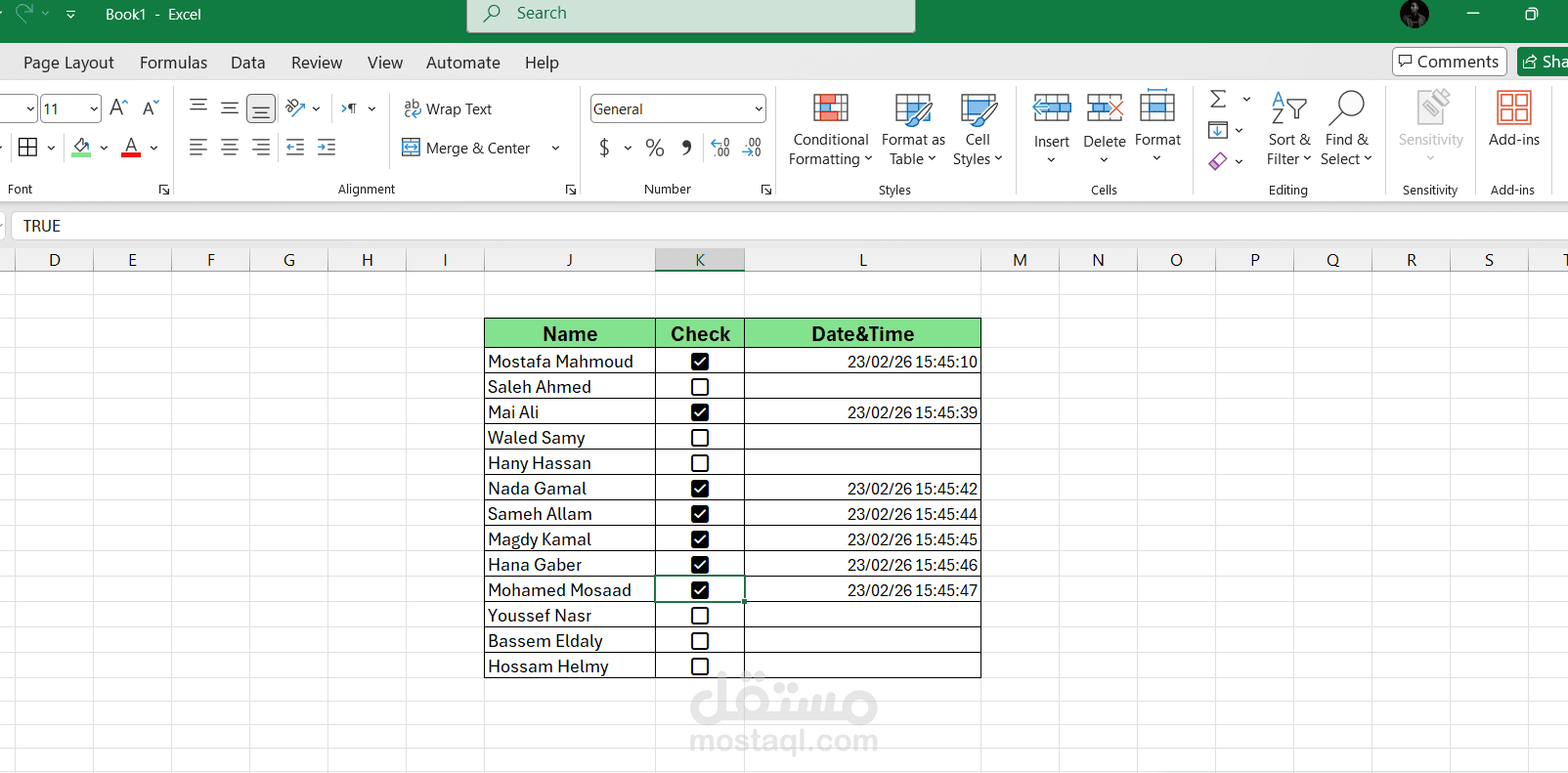Tick the checkbox for Hany Hassan
This screenshot has width=1568, height=773.
(700, 463)
